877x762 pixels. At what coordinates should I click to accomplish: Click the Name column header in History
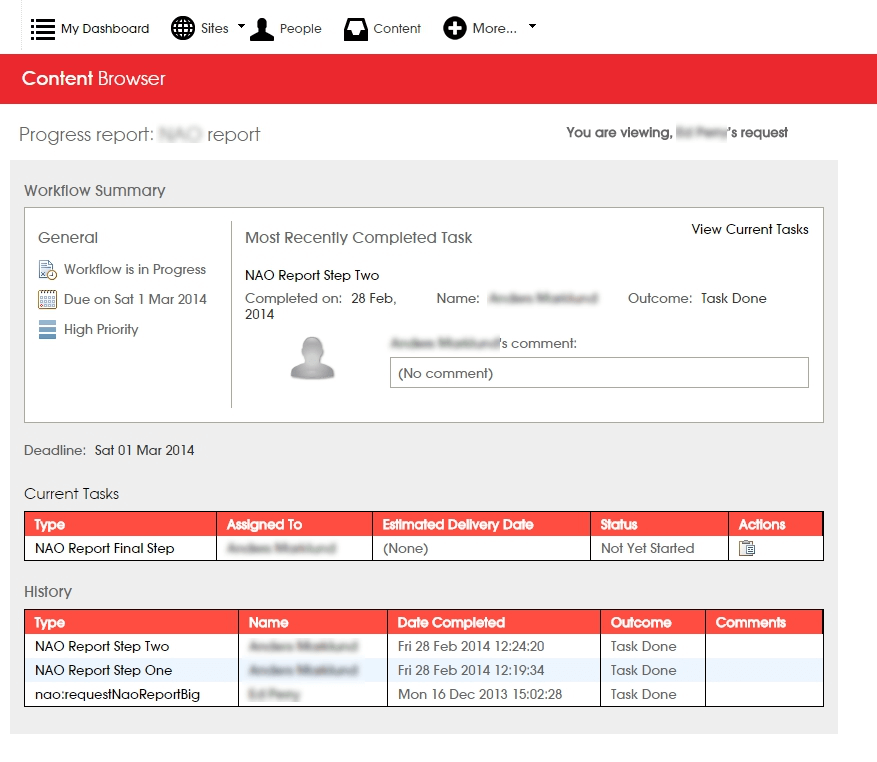pos(313,622)
